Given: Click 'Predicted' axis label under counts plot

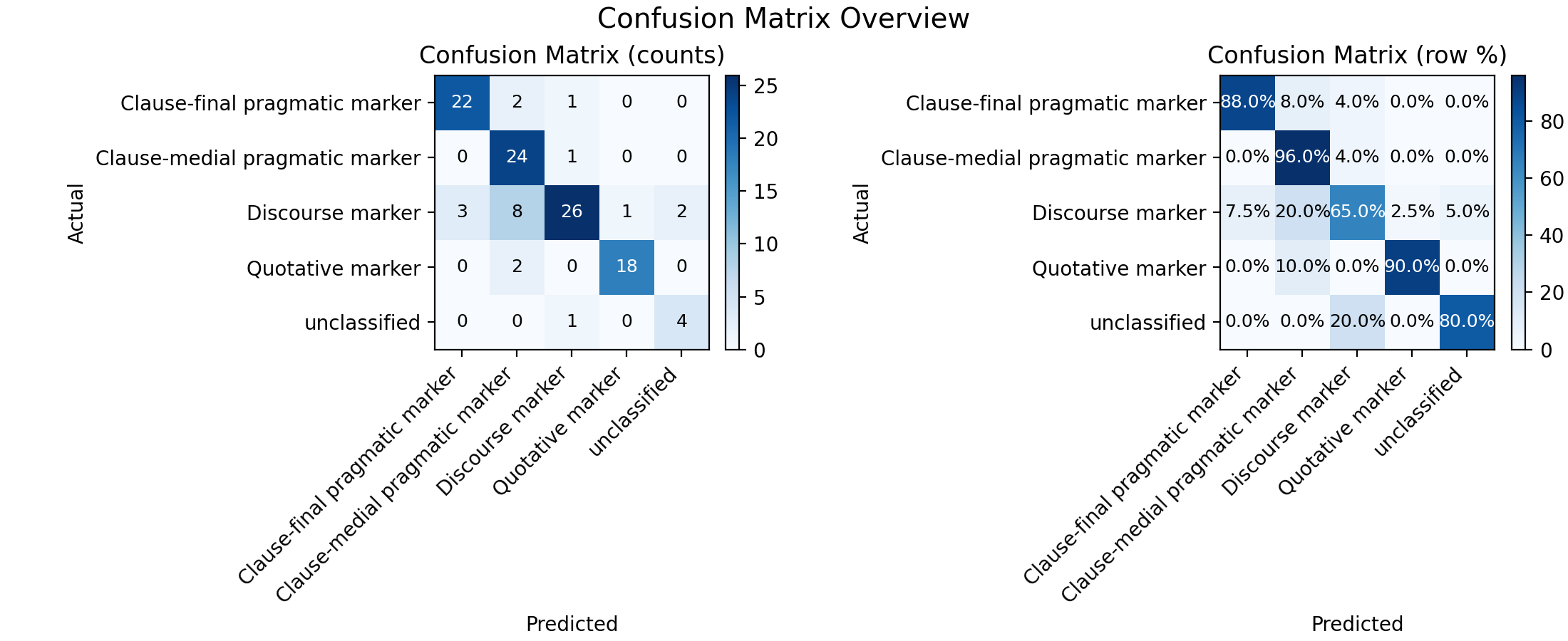Looking at the screenshot, I should [572, 624].
